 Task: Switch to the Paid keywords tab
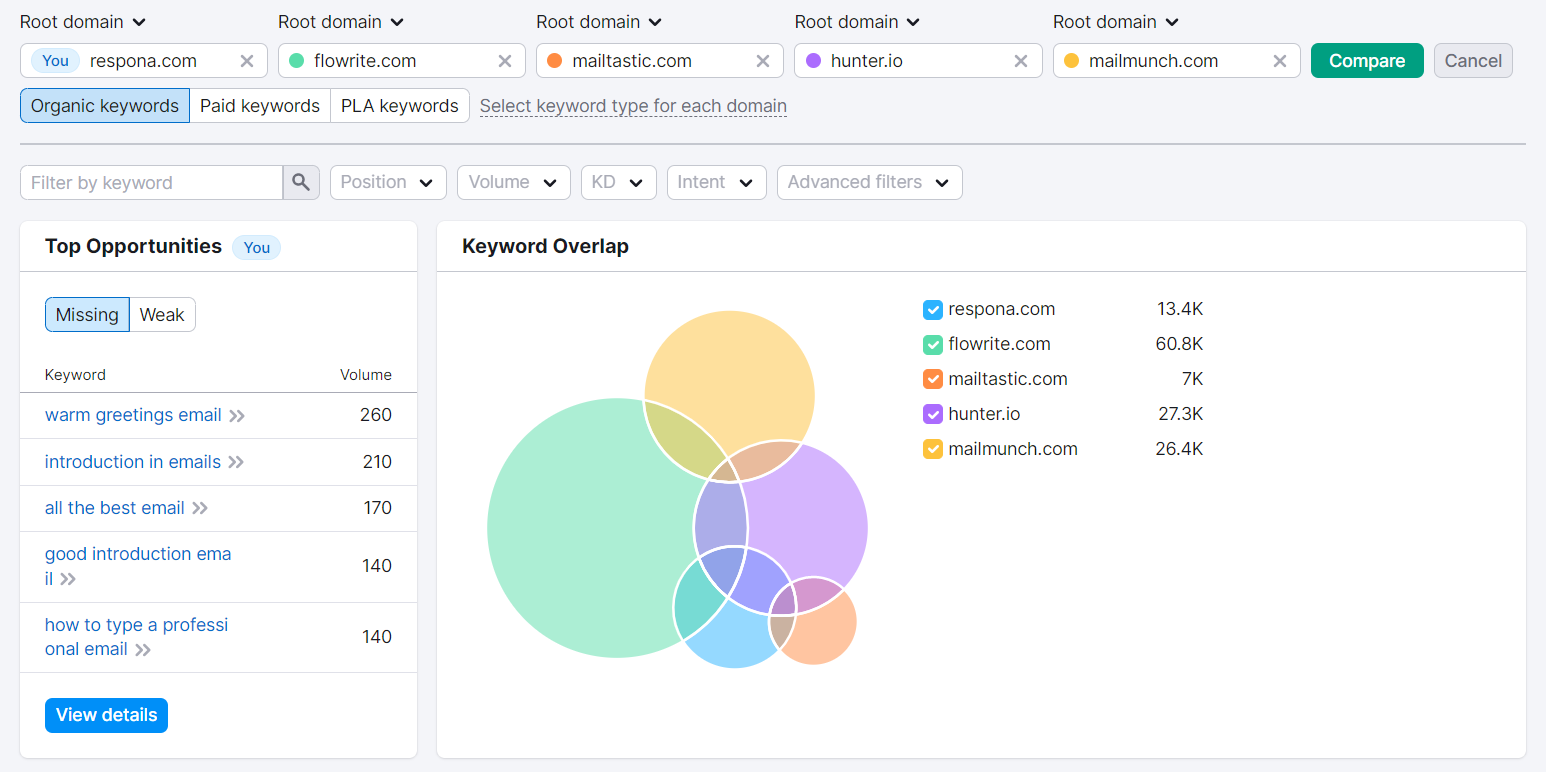pyautogui.click(x=259, y=105)
